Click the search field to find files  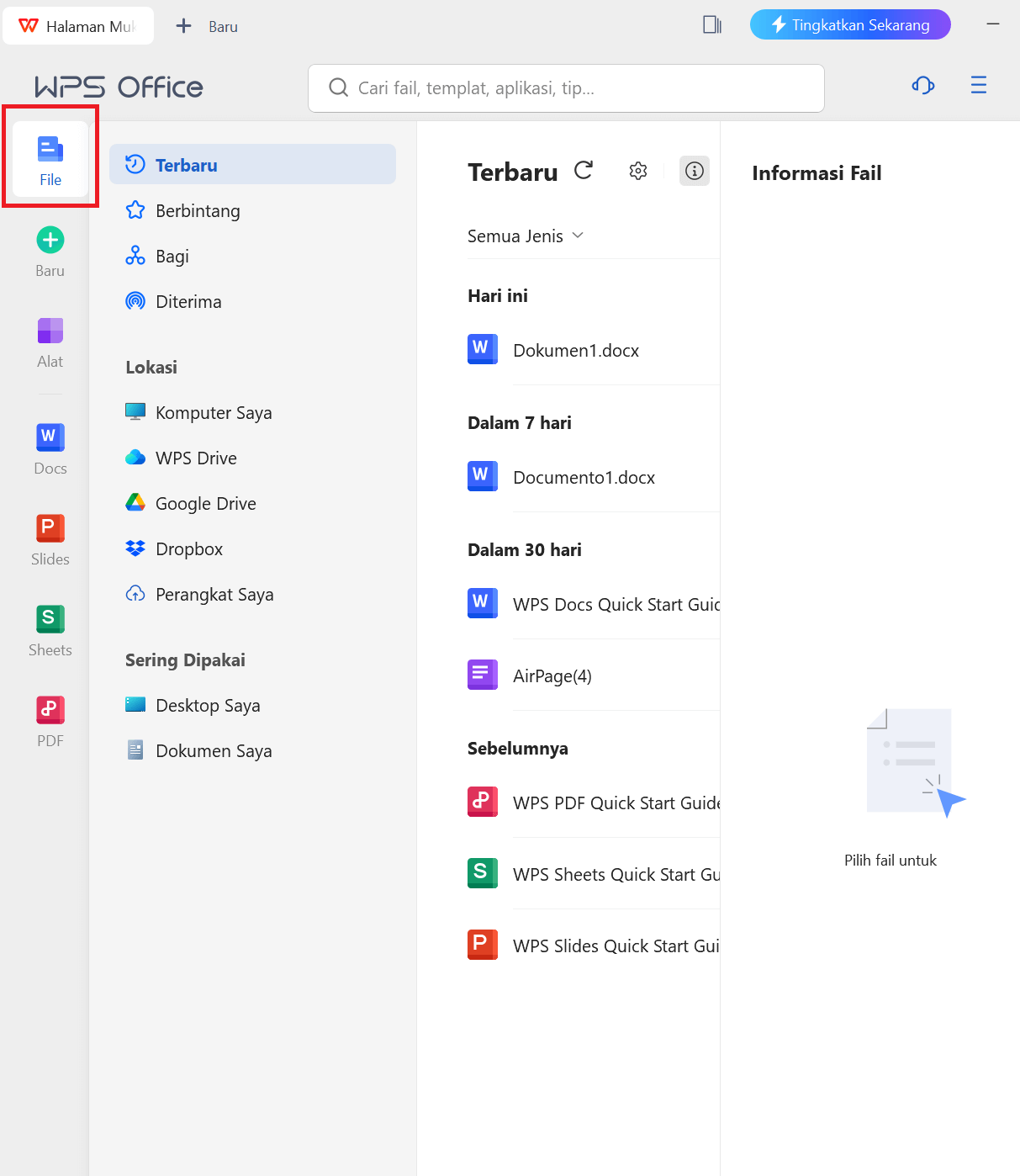click(x=565, y=87)
